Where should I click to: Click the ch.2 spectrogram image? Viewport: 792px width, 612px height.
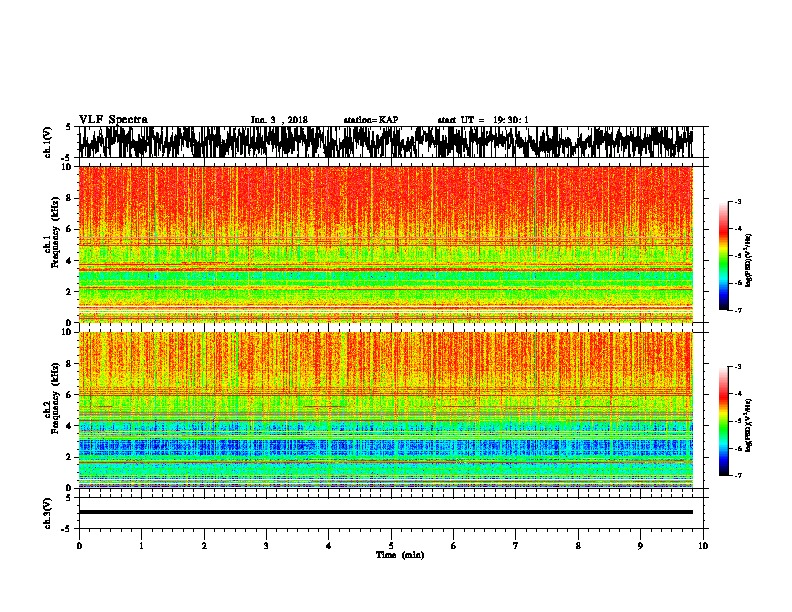pos(385,410)
